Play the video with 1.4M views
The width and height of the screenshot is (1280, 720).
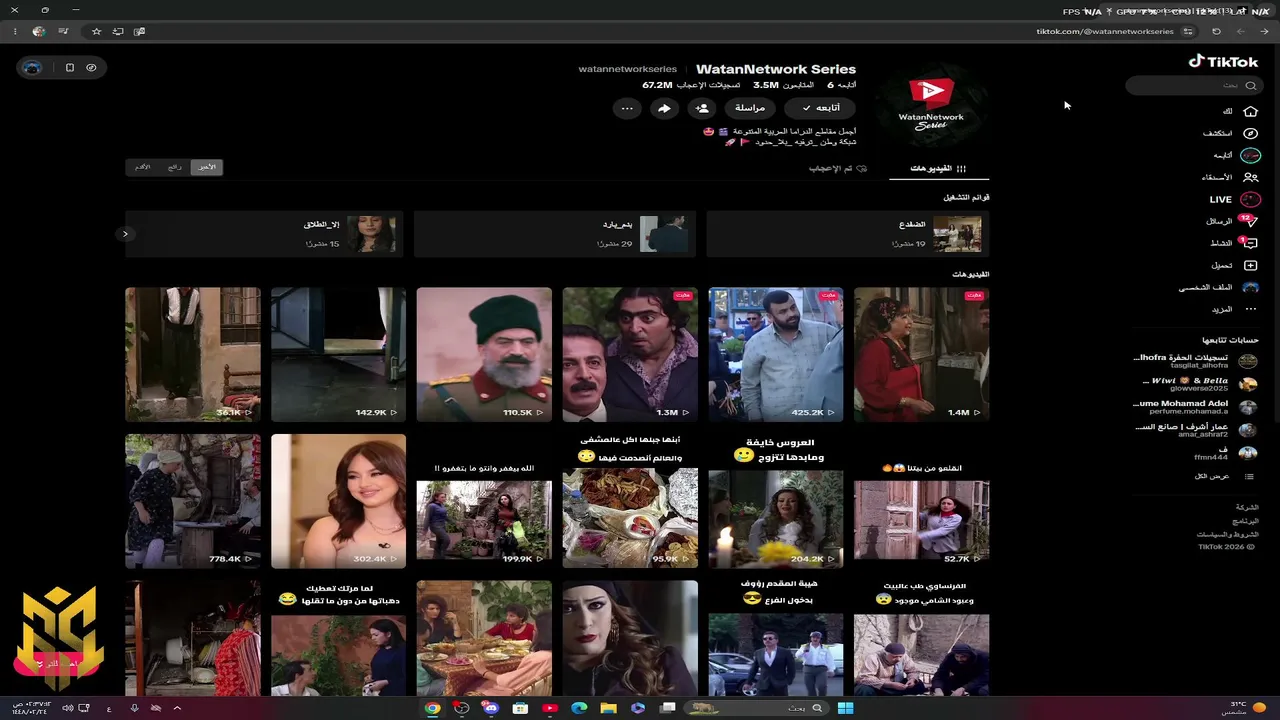(x=921, y=355)
